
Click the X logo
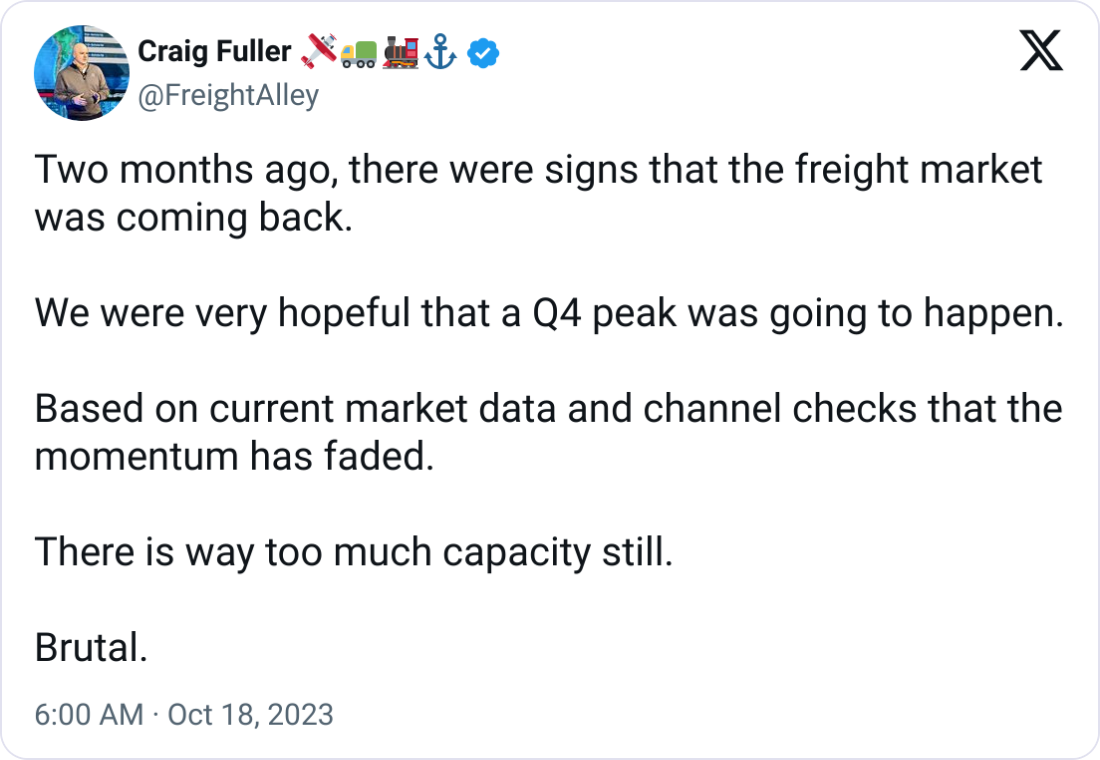point(1041,51)
